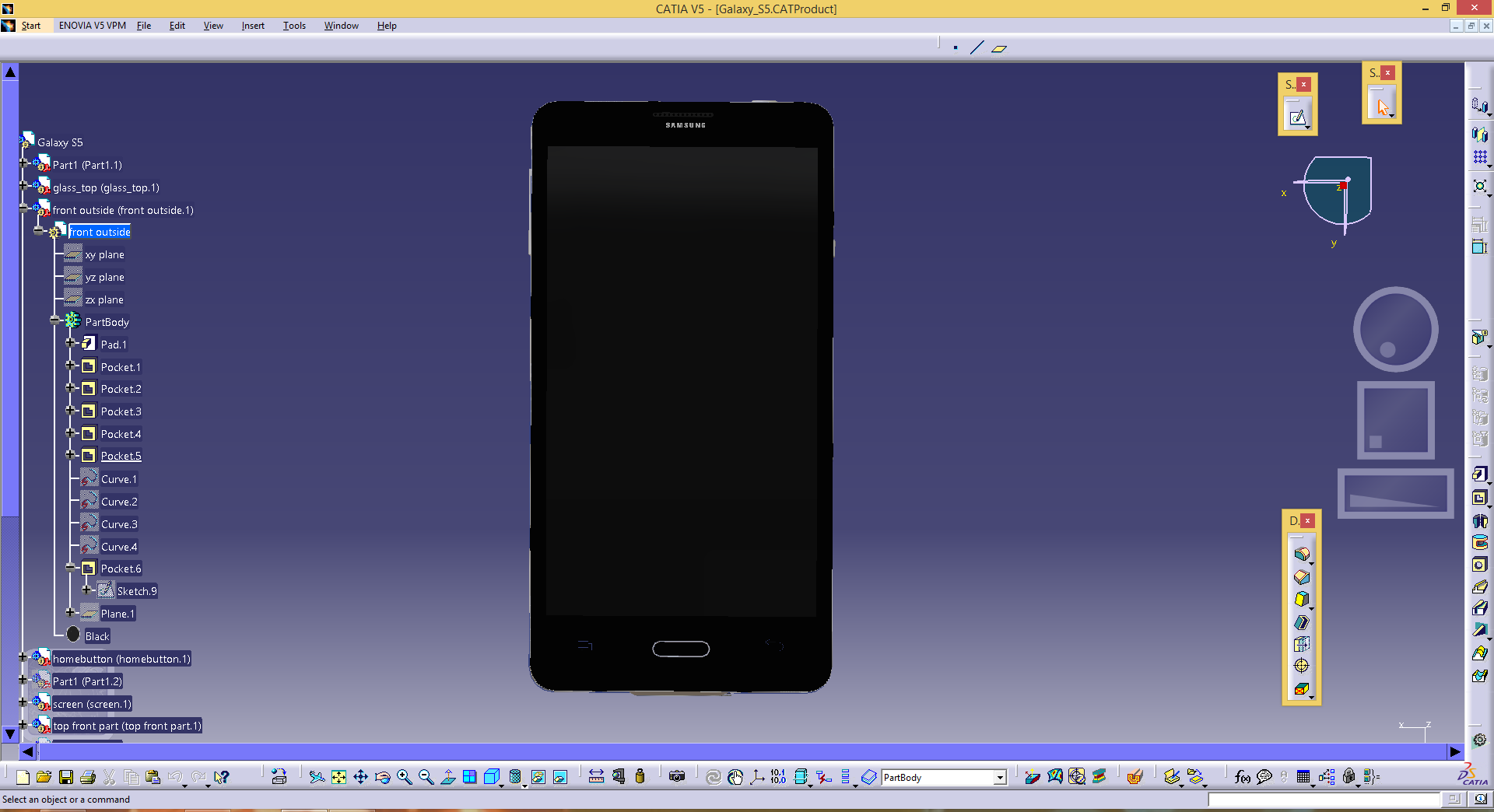Image resolution: width=1494 pixels, height=812 pixels.
Task: Click the Normal View icon
Action: 448,777
